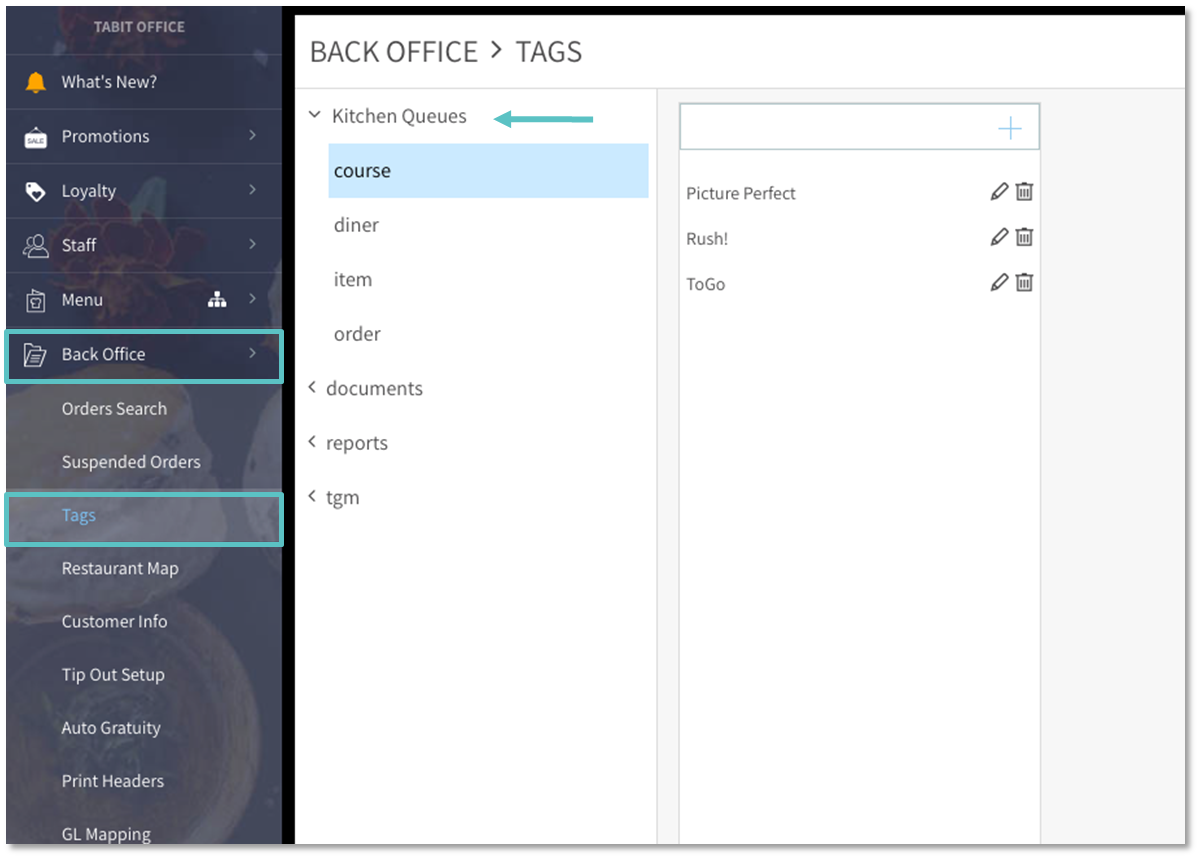
Task: Click the menu hierarchy icon beside Menu
Action: [x=217, y=299]
